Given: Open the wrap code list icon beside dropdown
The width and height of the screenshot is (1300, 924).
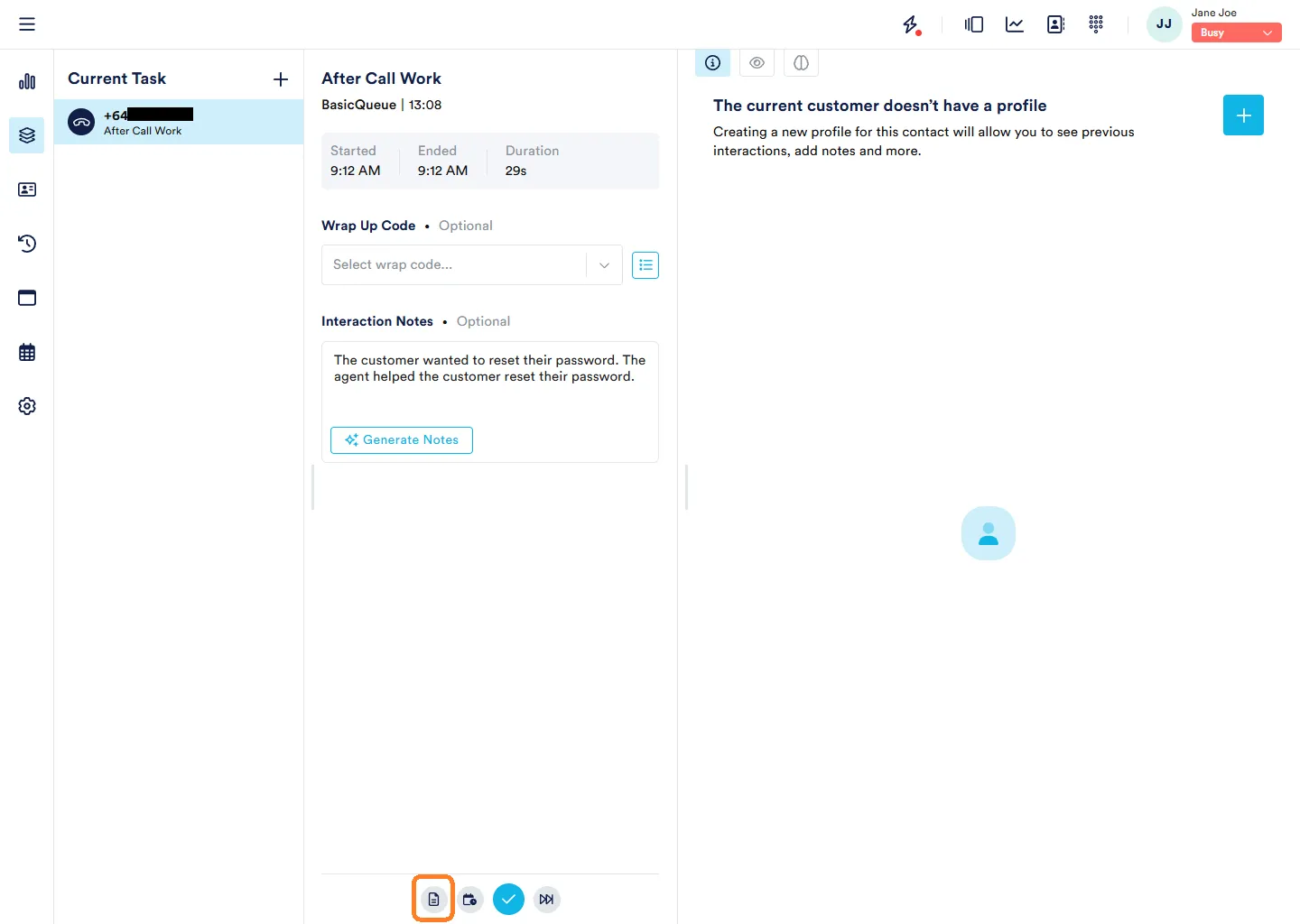Looking at the screenshot, I should tap(645, 264).
